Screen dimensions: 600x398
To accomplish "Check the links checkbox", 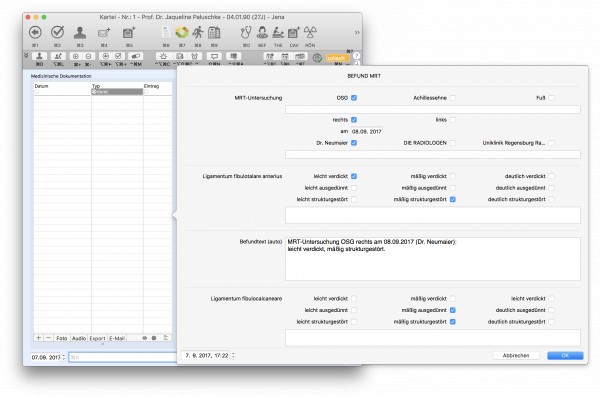I will [453, 120].
